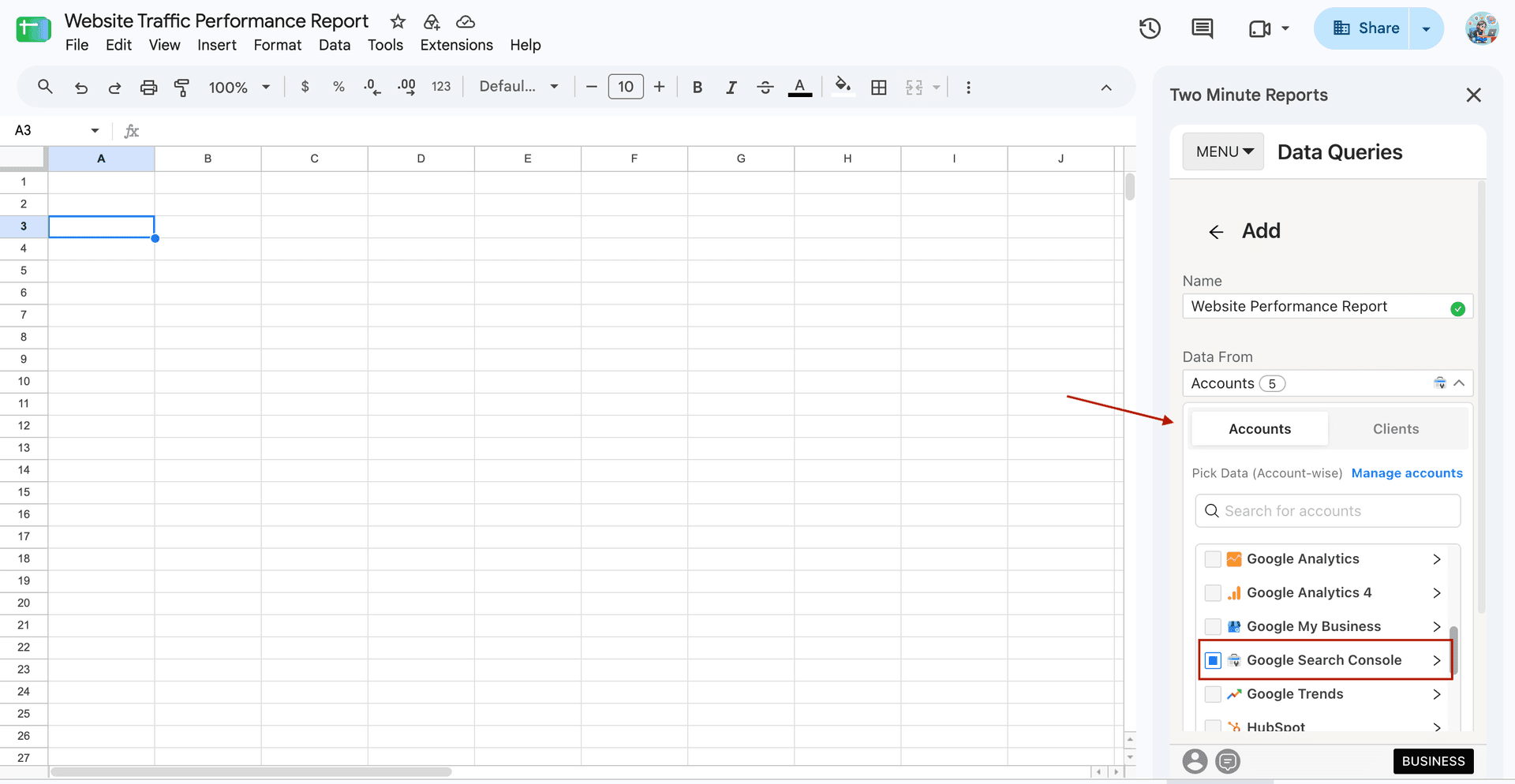This screenshot has width=1515, height=784.
Task: Toggle bold formatting
Action: (698, 88)
